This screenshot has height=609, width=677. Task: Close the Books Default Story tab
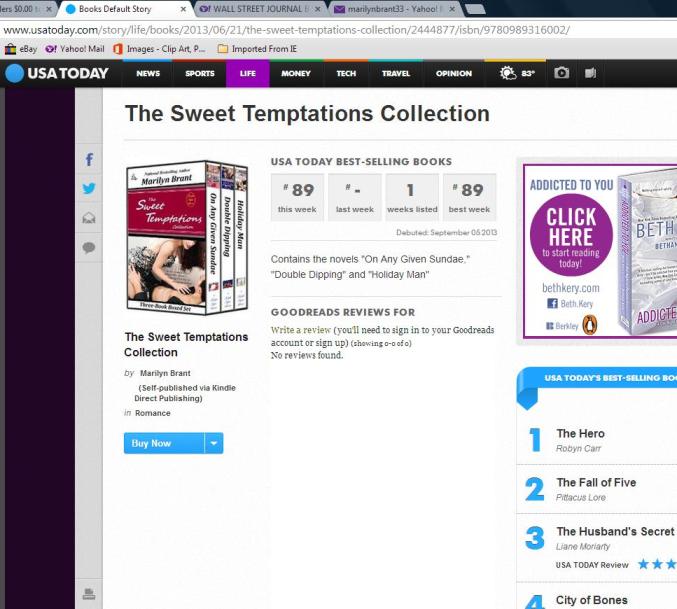(183, 9)
